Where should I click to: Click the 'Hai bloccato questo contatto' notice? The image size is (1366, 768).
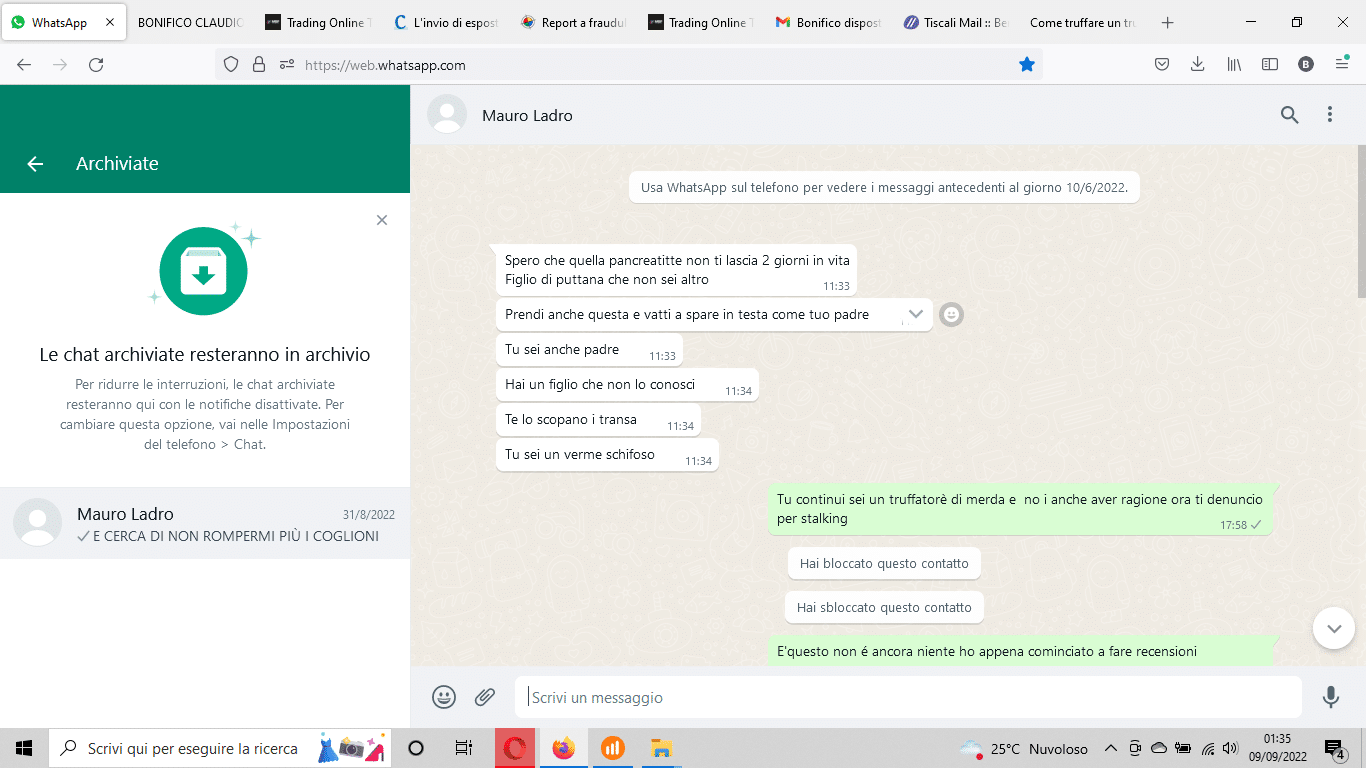pyautogui.click(x=884, y=563)
